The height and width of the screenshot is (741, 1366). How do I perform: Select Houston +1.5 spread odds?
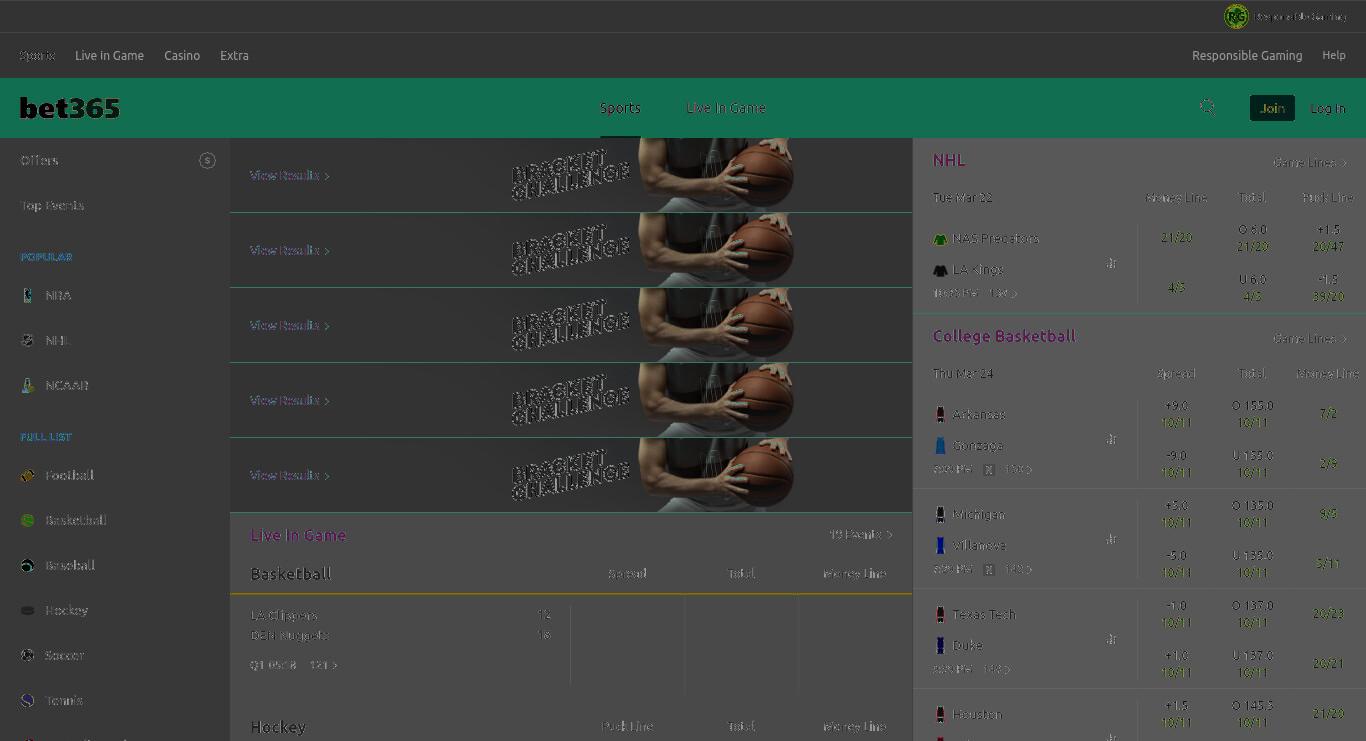pyautogui.click(x=1176, y=714)
